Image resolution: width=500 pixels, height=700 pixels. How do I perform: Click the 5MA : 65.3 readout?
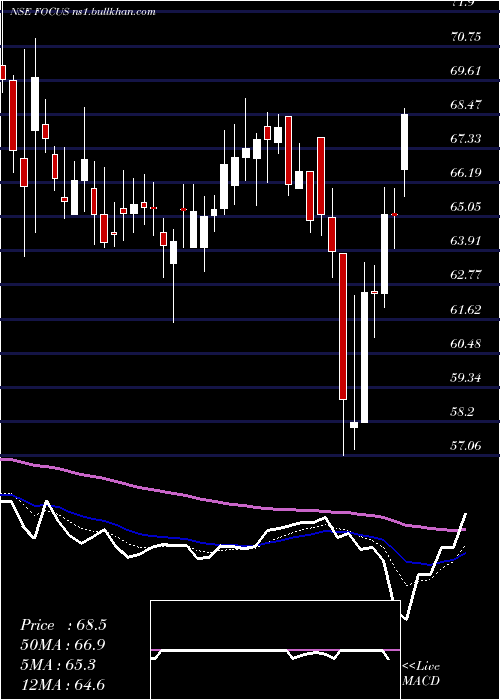point(58,665)
